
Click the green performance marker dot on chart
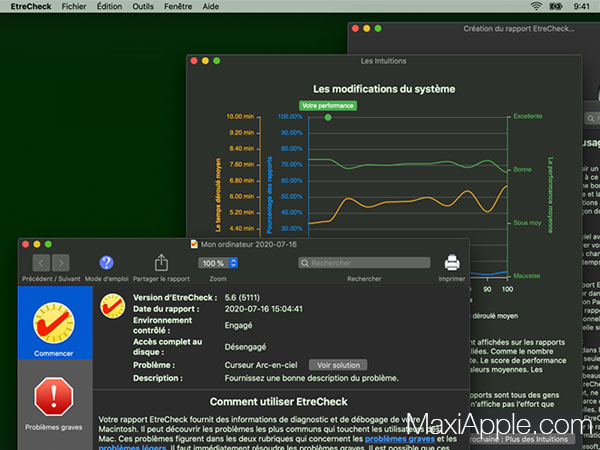(x=328, y=118)
